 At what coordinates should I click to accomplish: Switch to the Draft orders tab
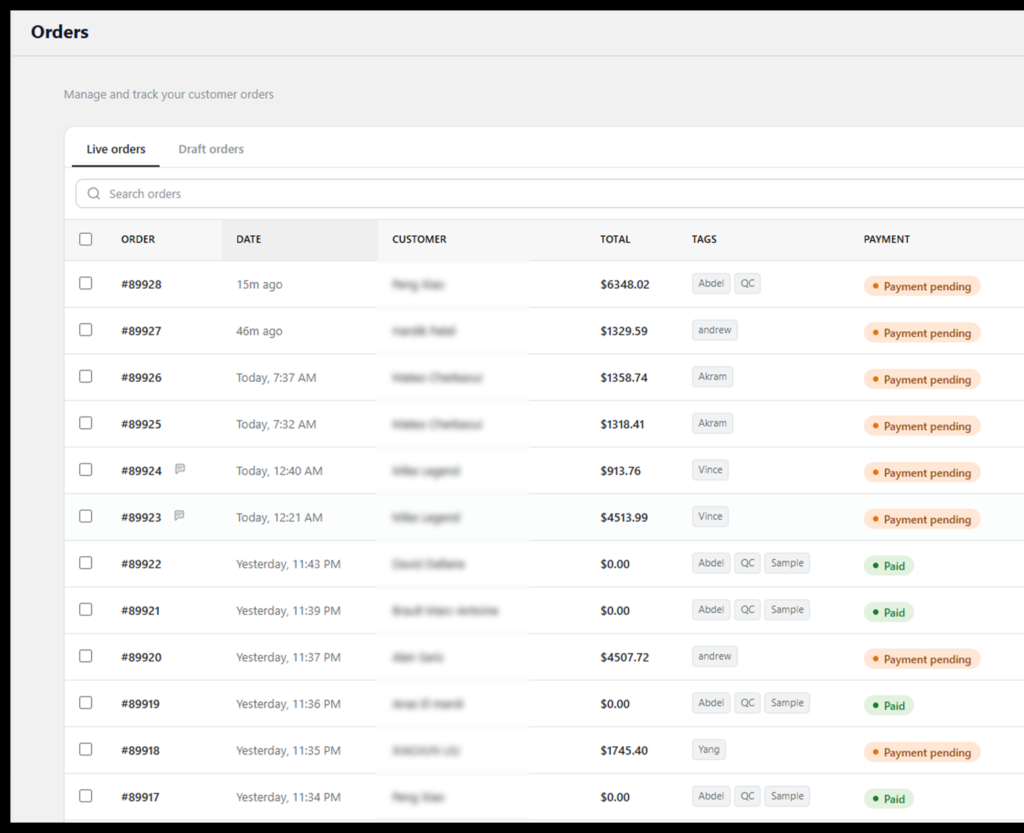click(211, 149)
